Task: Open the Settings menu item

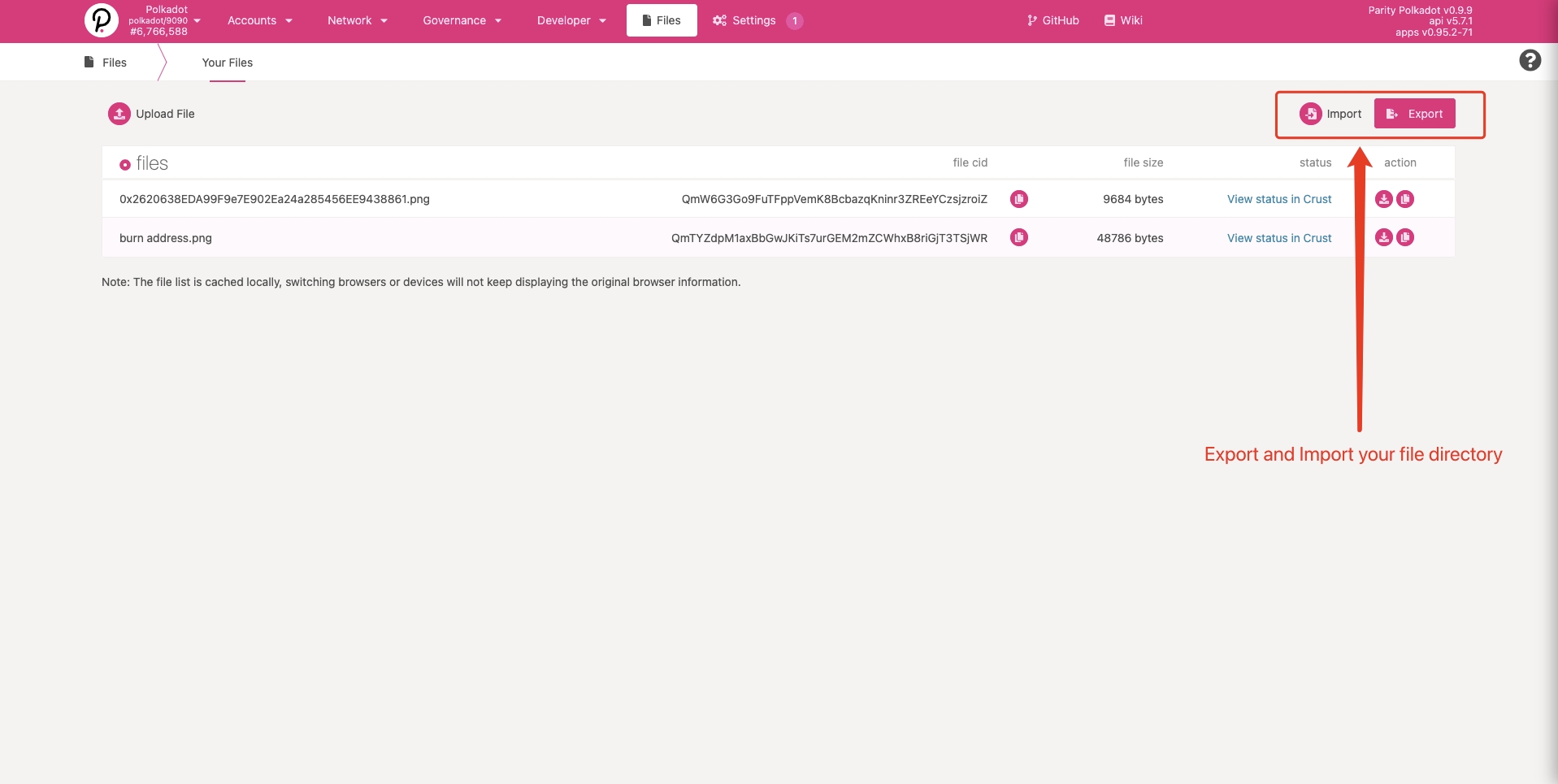Action: coord(745,20)
